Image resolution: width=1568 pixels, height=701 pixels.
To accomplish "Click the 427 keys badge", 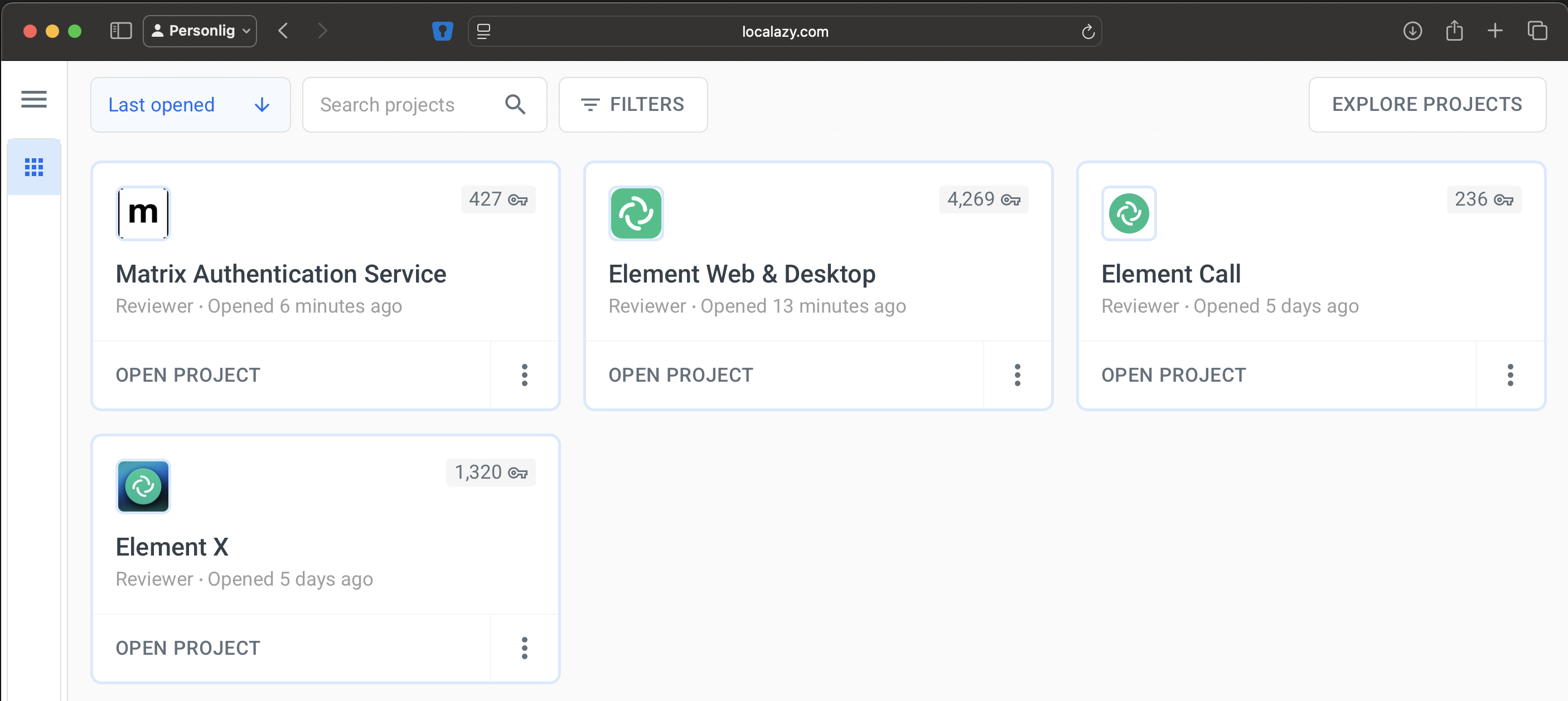I will (x=498, y=199).
